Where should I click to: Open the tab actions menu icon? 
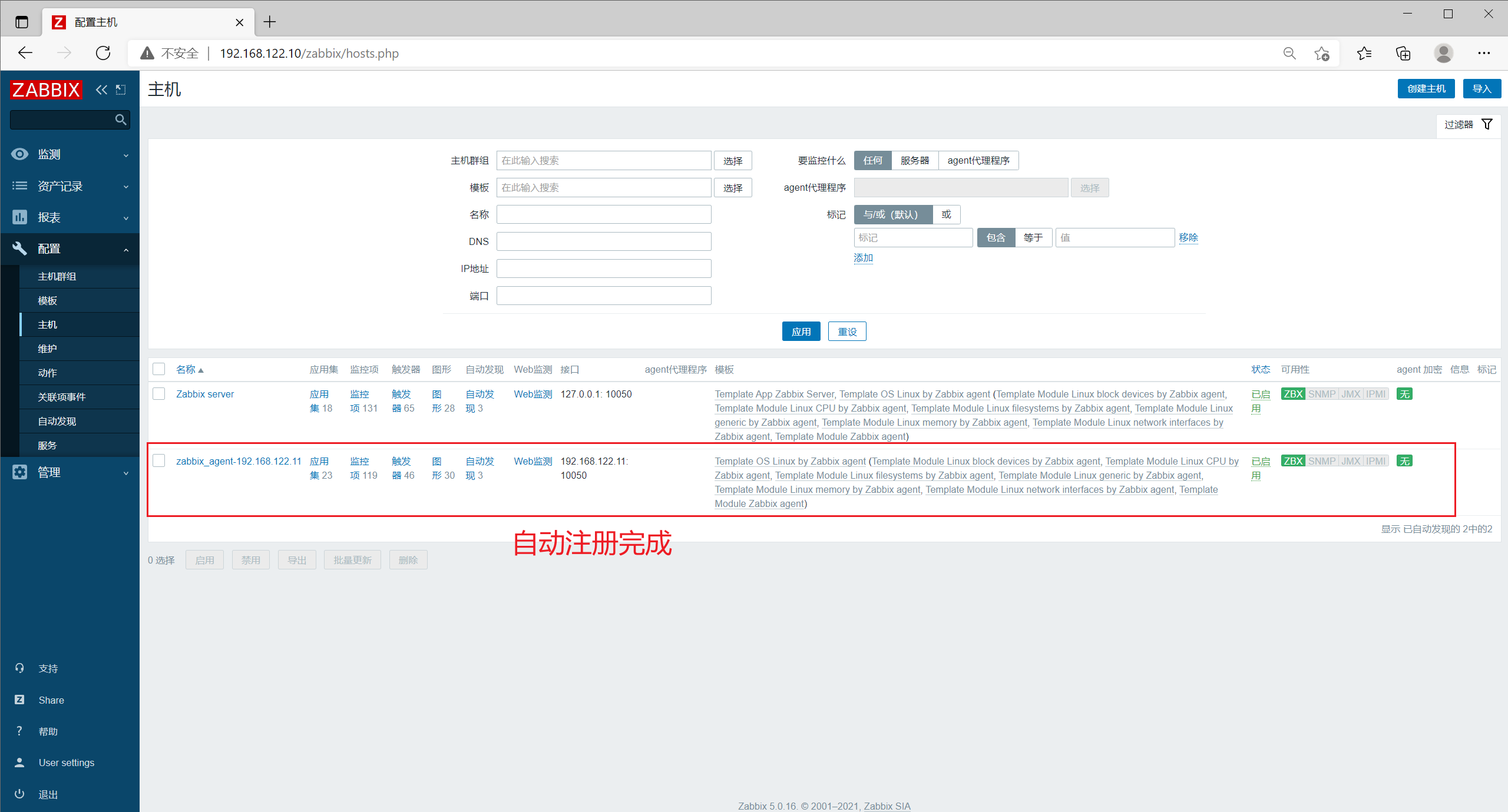(22, 22)
